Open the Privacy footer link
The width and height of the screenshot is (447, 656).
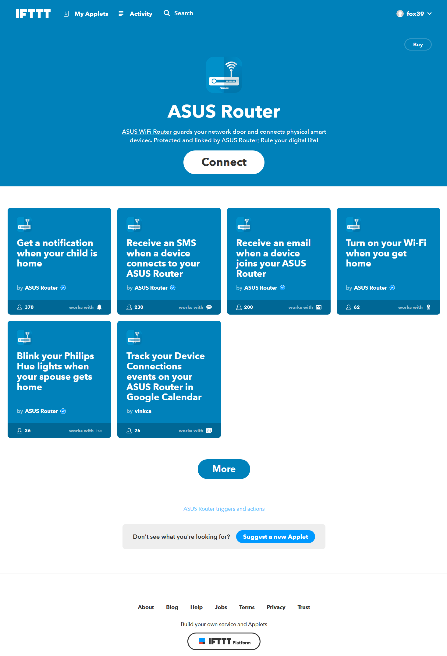[276, 607]
